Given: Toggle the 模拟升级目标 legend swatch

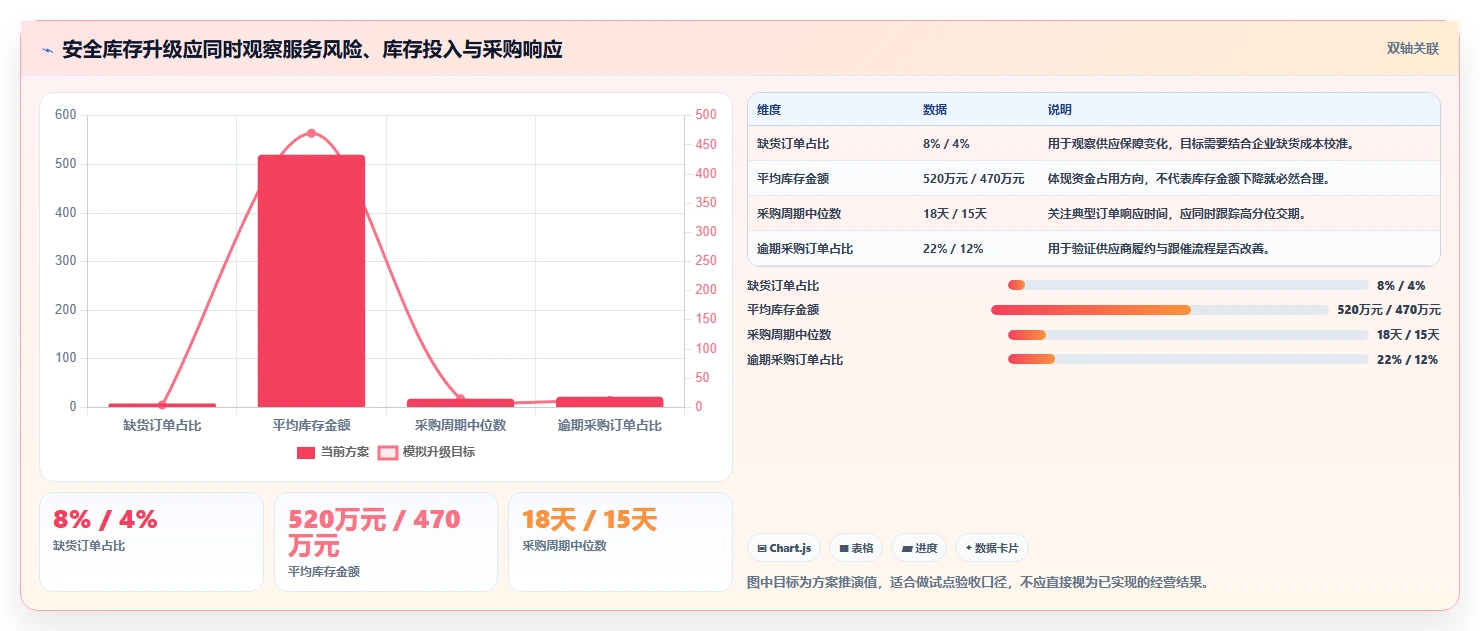Looking at the screenshot, I should (x=388, y=453).
